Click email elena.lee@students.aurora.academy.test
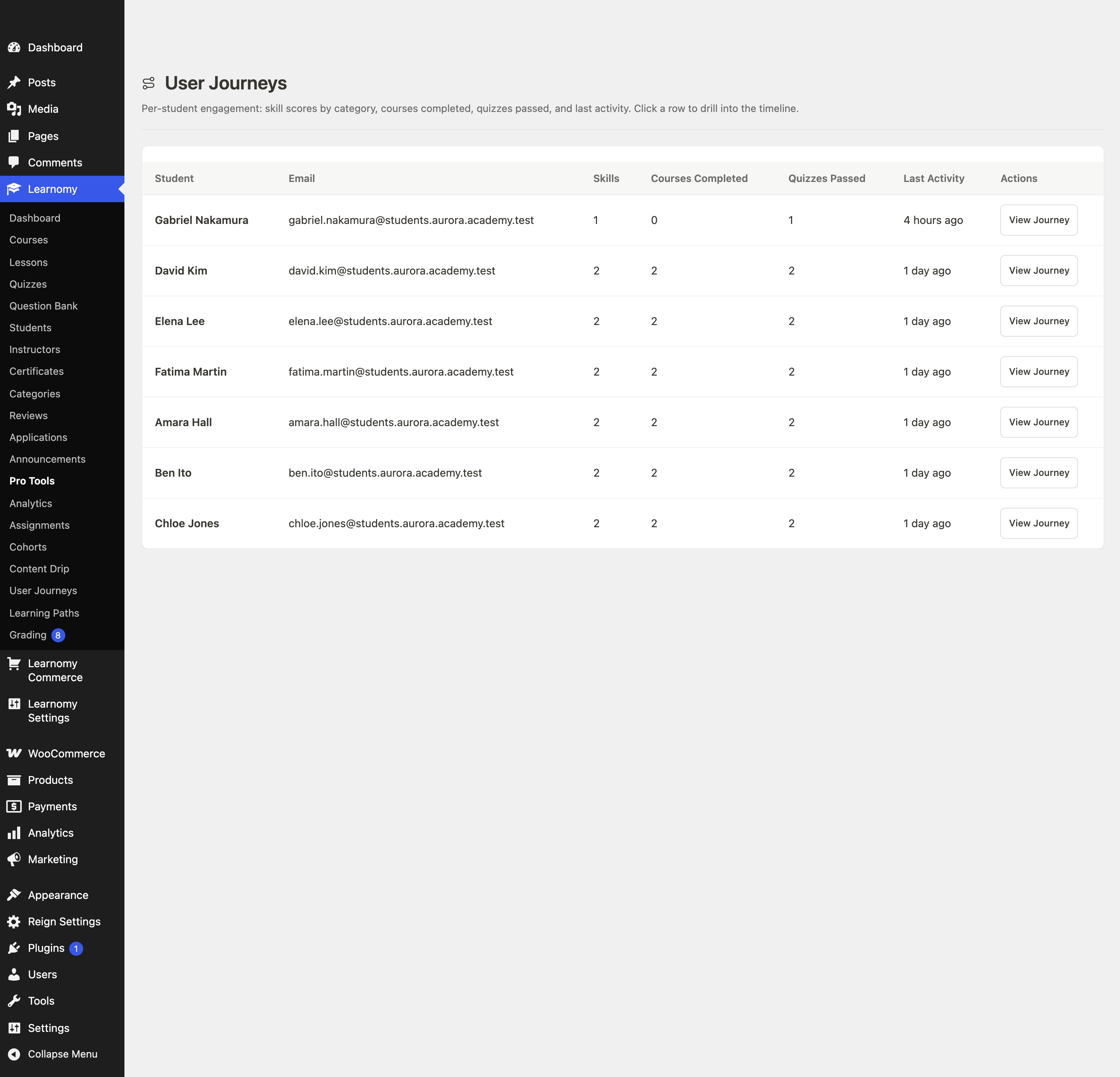This screenshot has height=1077, width=1120. point(390,321)
